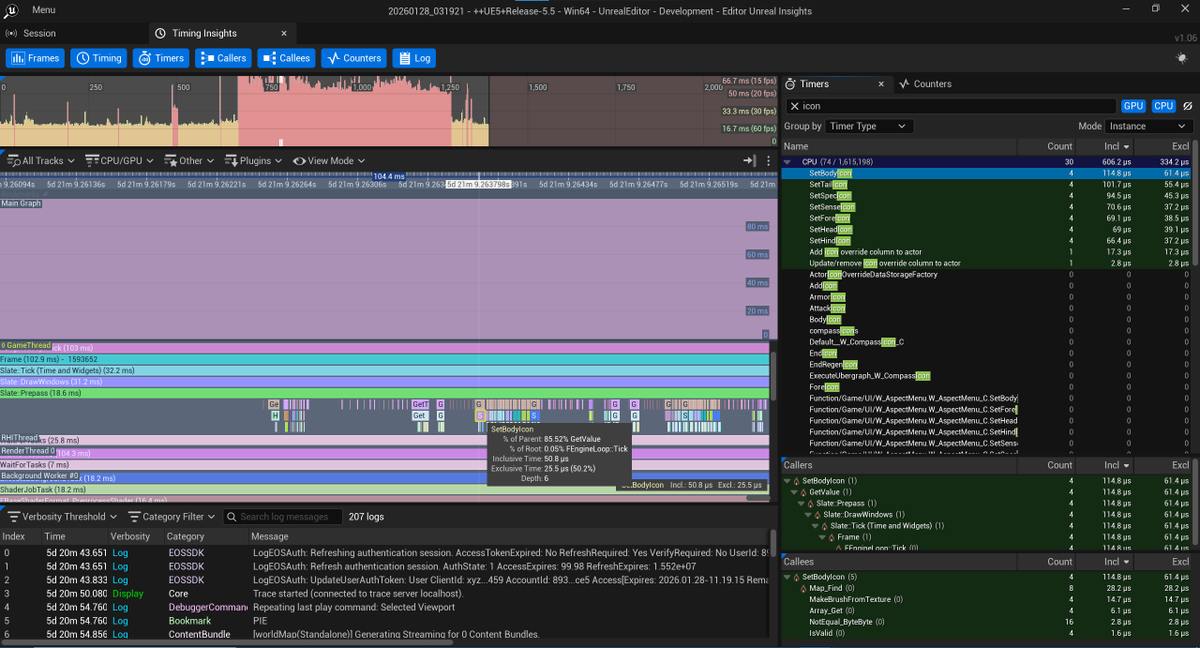Open the Group by Timer Type dropdown

tap(868, 126)
